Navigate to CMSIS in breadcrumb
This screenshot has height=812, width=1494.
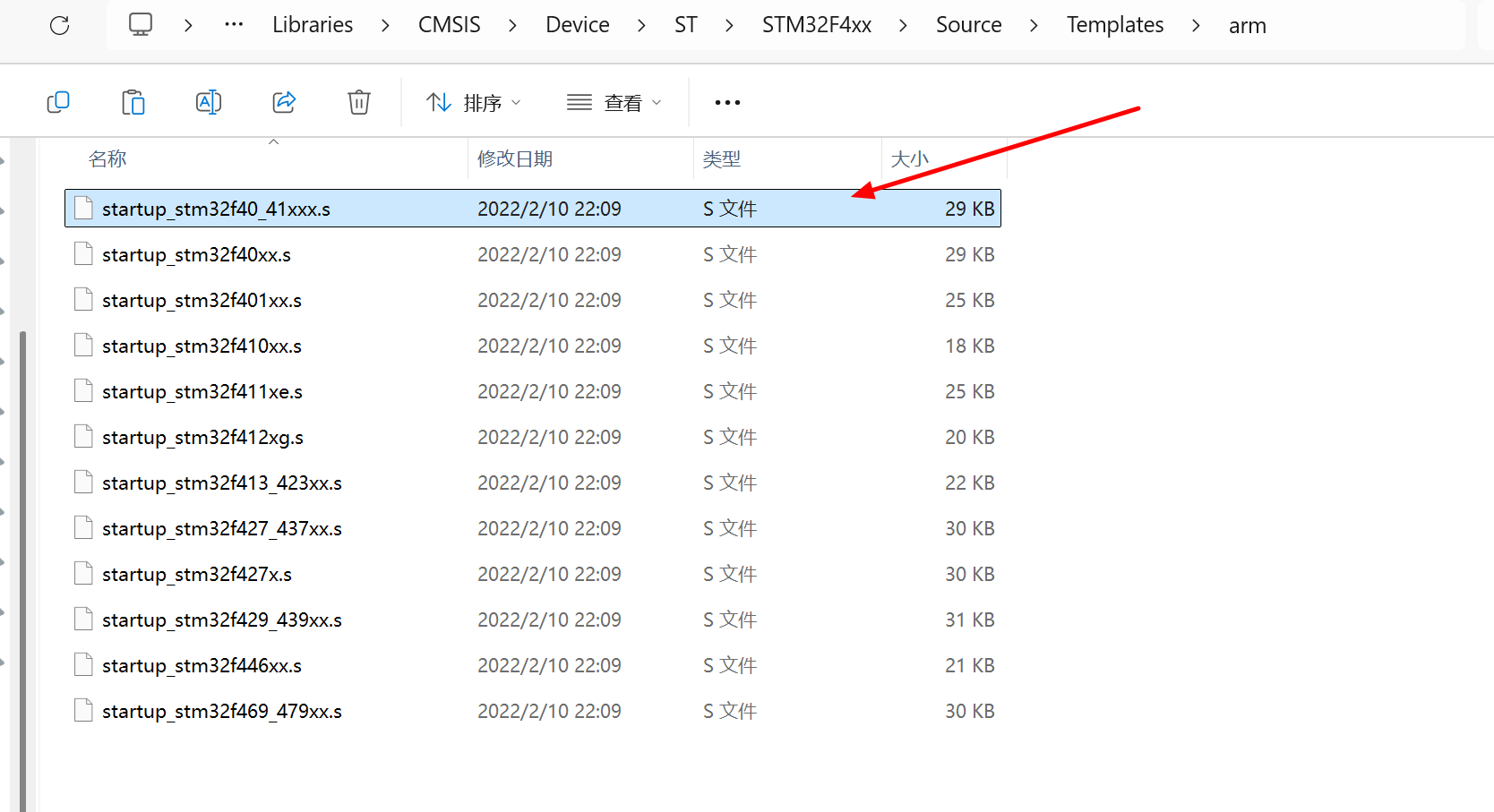pos(450,25)
